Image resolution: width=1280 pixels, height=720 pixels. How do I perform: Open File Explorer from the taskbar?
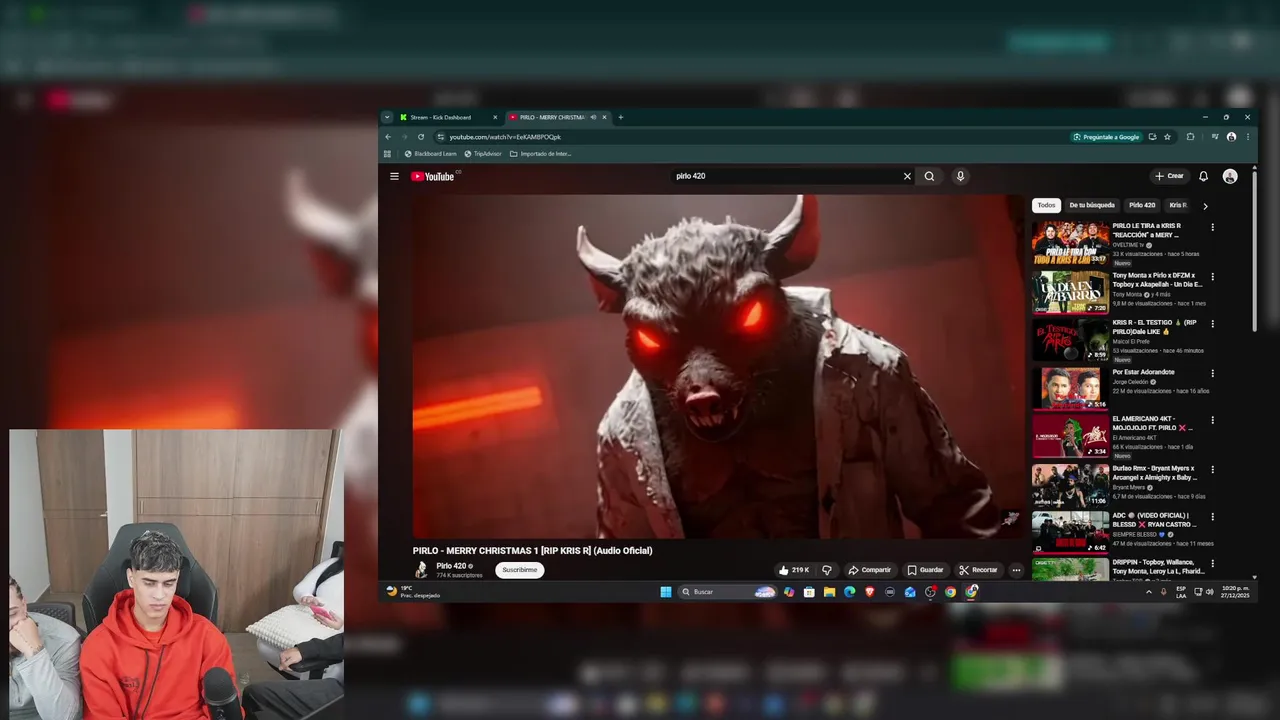tap(829, 592)
